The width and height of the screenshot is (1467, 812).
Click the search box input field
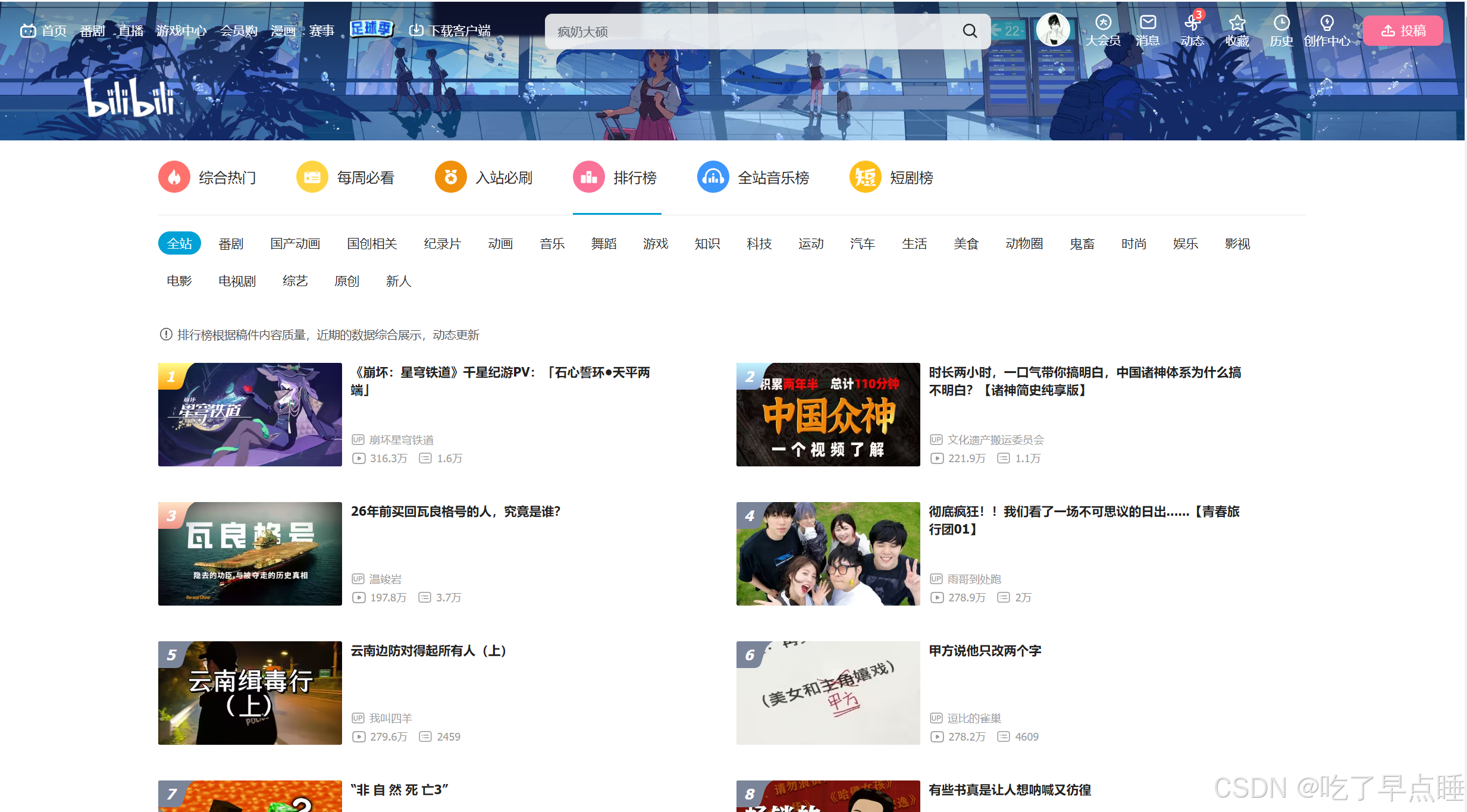click(x=750, y=32)
